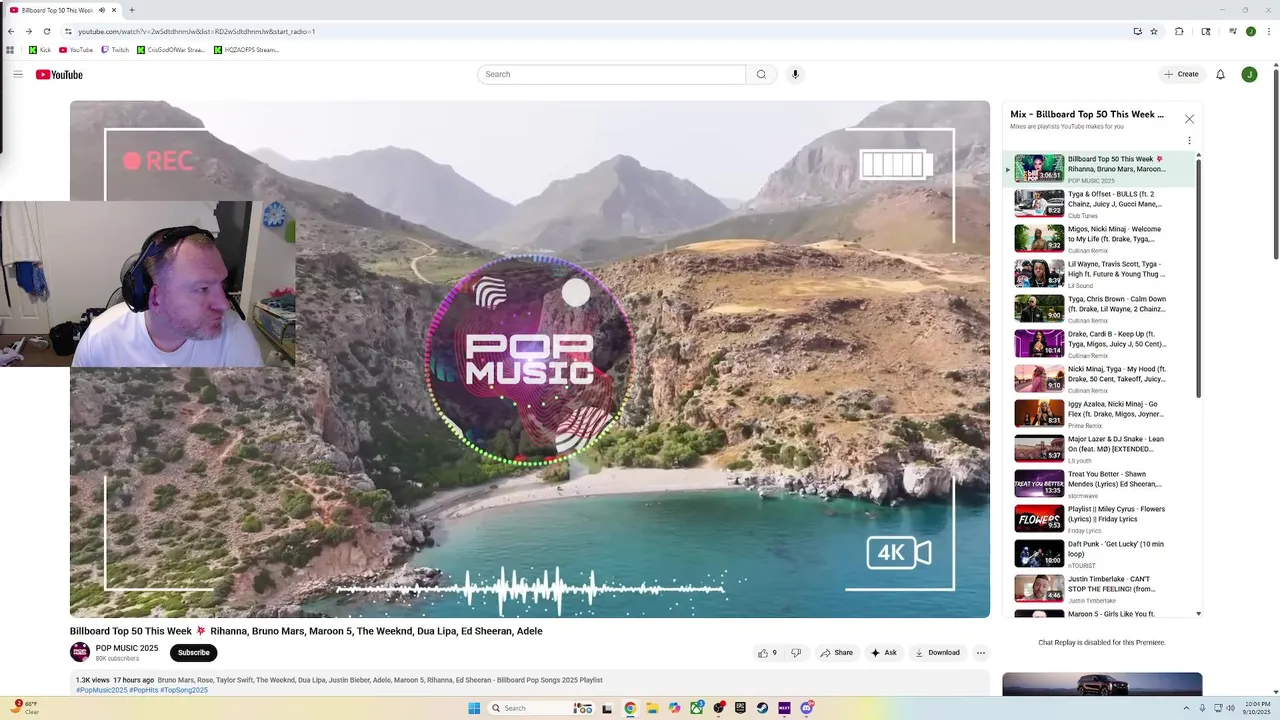Play Tyga, Chris Brown Calm Down video
The image size is (1280, 720).
coord(1039,308)
